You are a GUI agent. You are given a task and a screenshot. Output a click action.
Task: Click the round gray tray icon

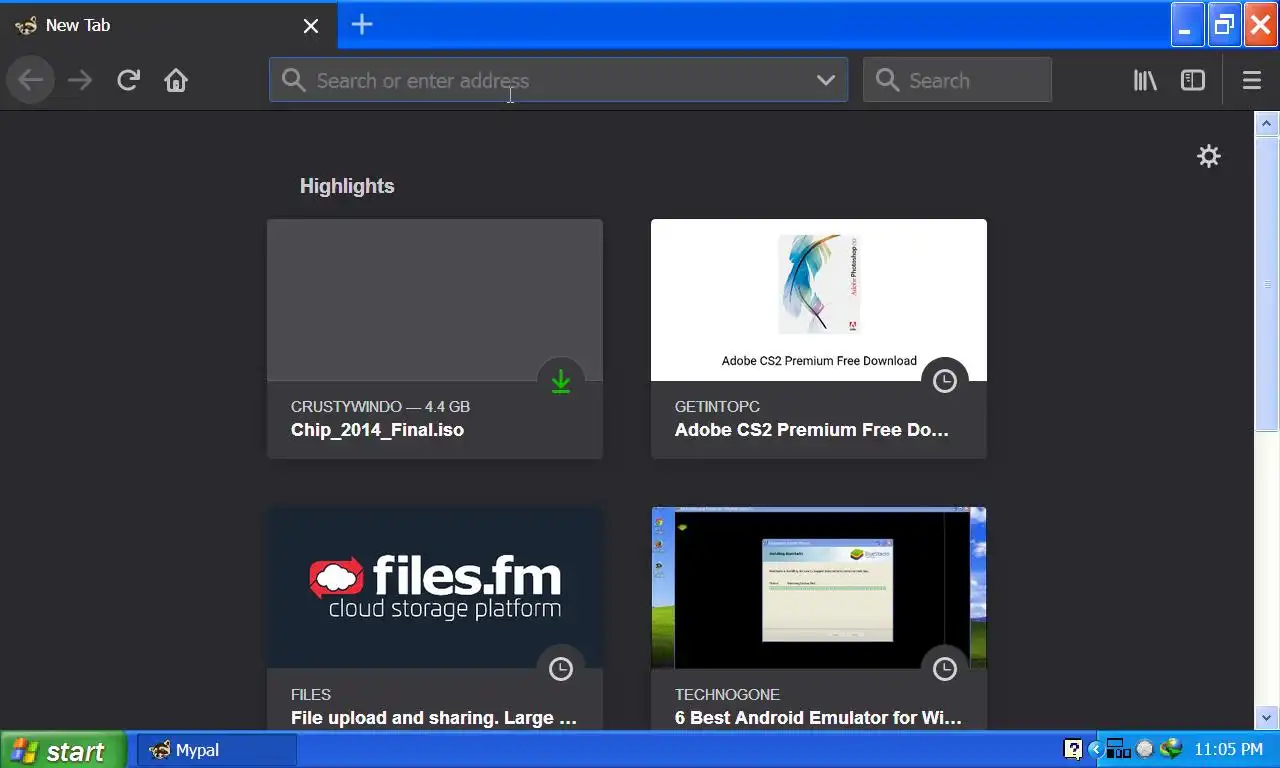pyautogui.click(x=1145, y=749)
